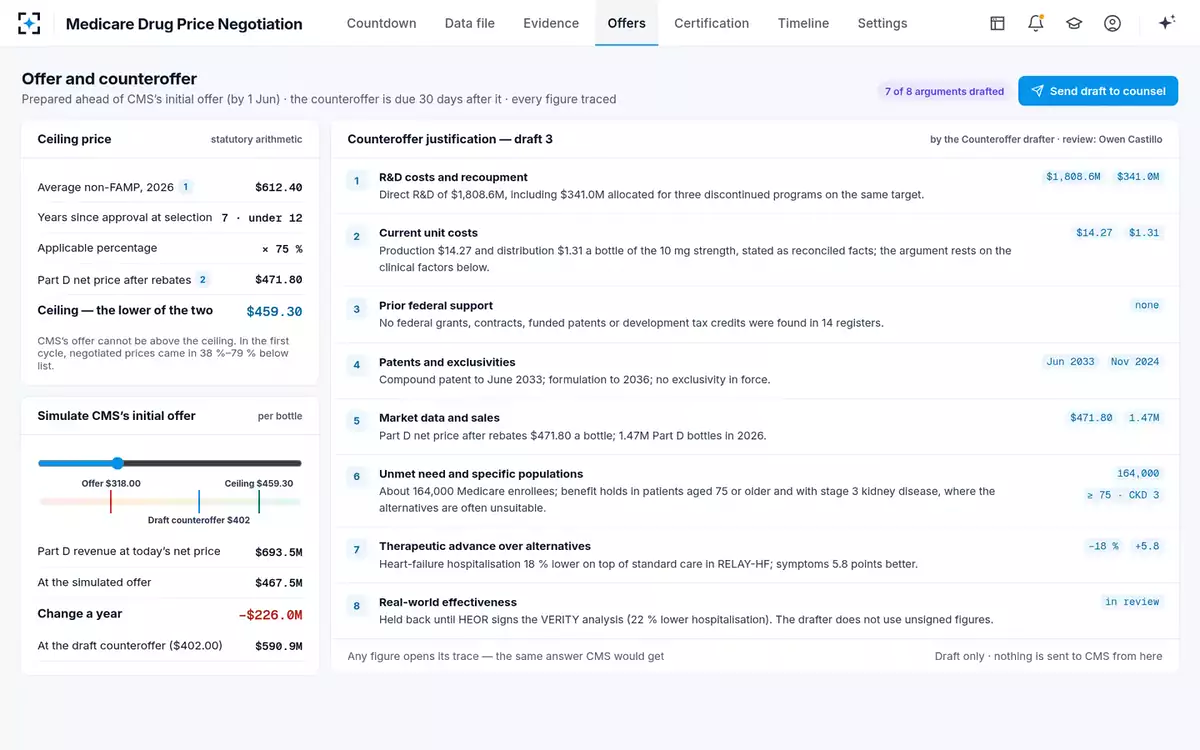Click the green Ceiling $459.30 marker
Image resolution: width=1200 pixels, height=750 pixels.
click(259, 501)
